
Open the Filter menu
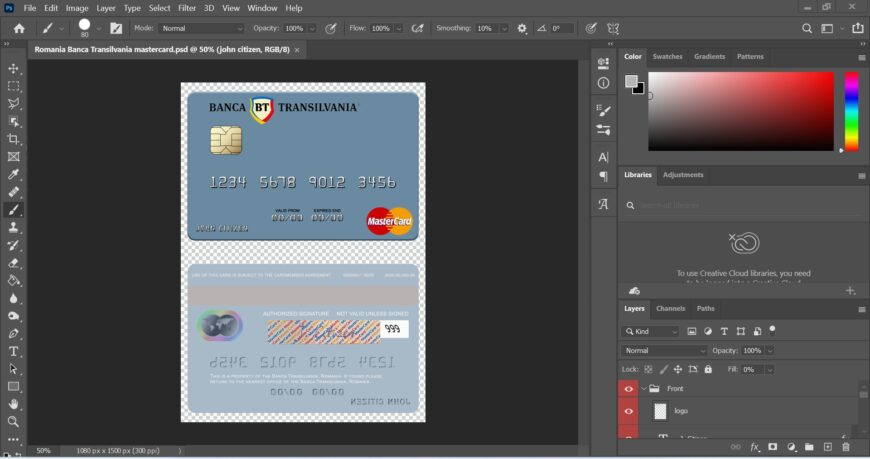(187, 8)
